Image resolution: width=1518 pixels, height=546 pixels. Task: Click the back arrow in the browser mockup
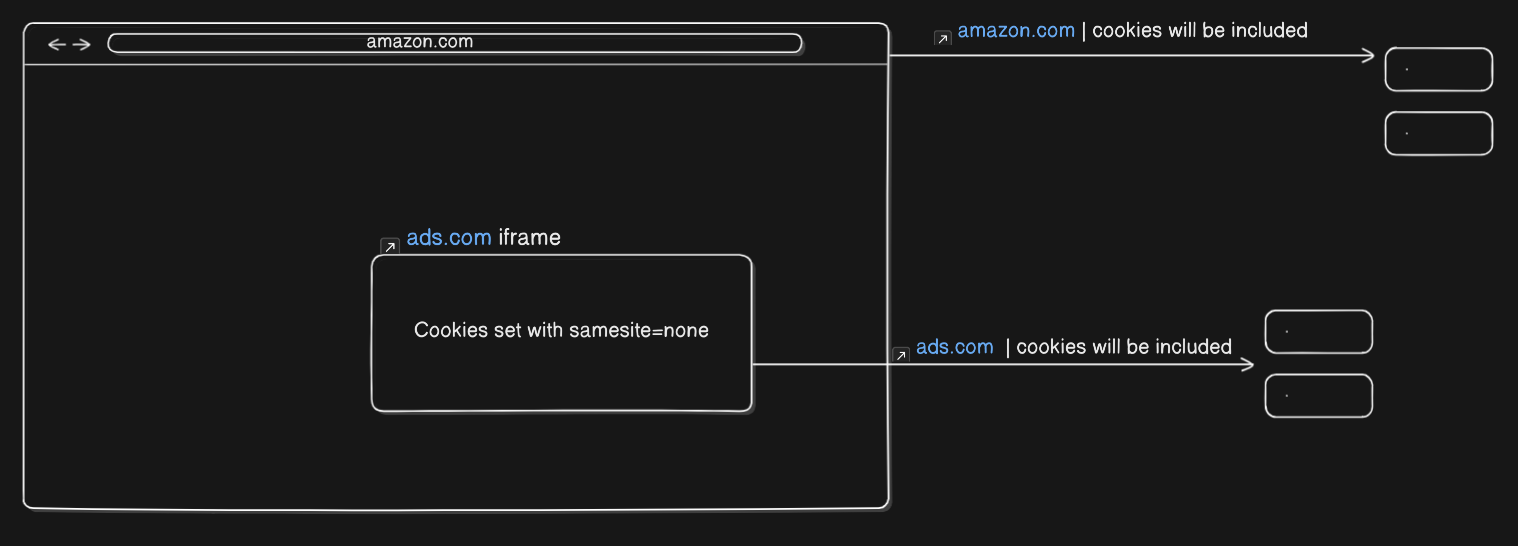[57, 44]
